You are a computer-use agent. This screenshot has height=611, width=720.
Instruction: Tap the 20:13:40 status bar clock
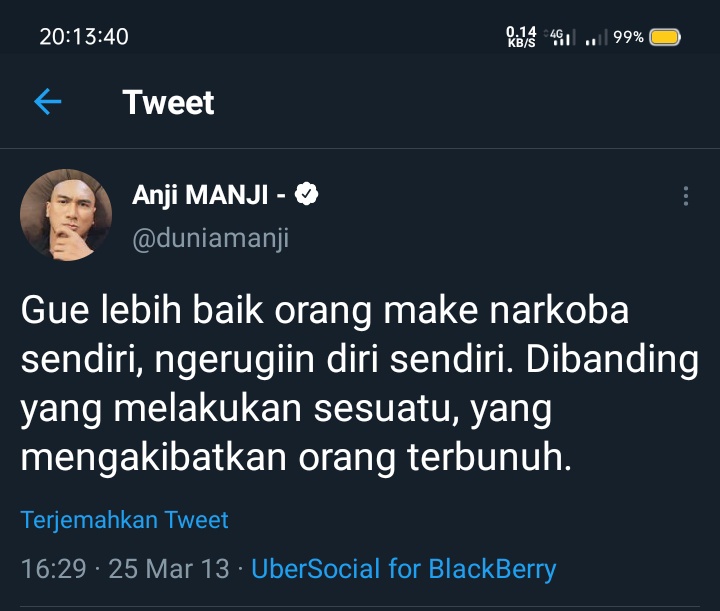point(84,37)
